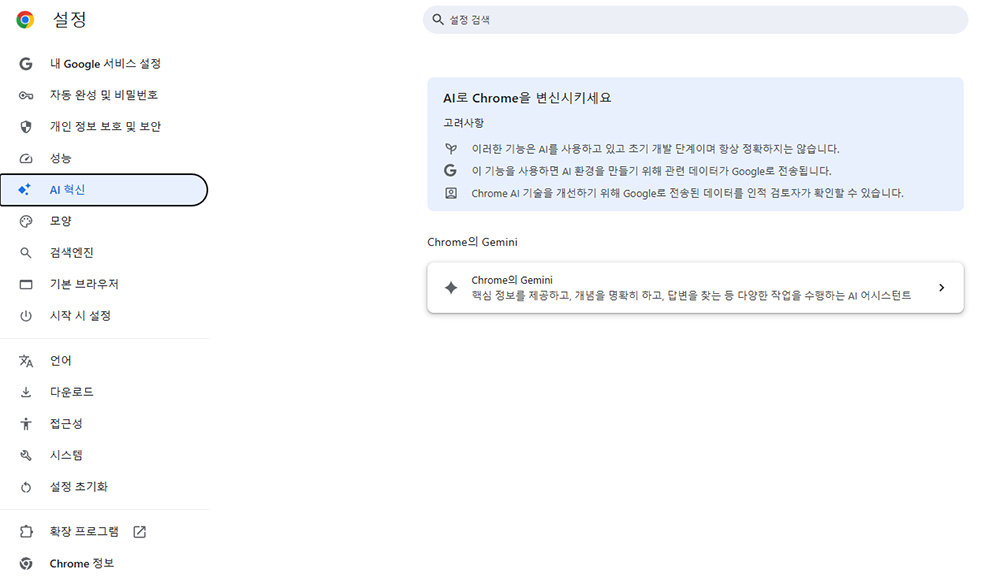This screenshot has height=584, width=1000.
Task: Click the external link icon beside 확장 프로그램
Action: [x=140, y=532]
